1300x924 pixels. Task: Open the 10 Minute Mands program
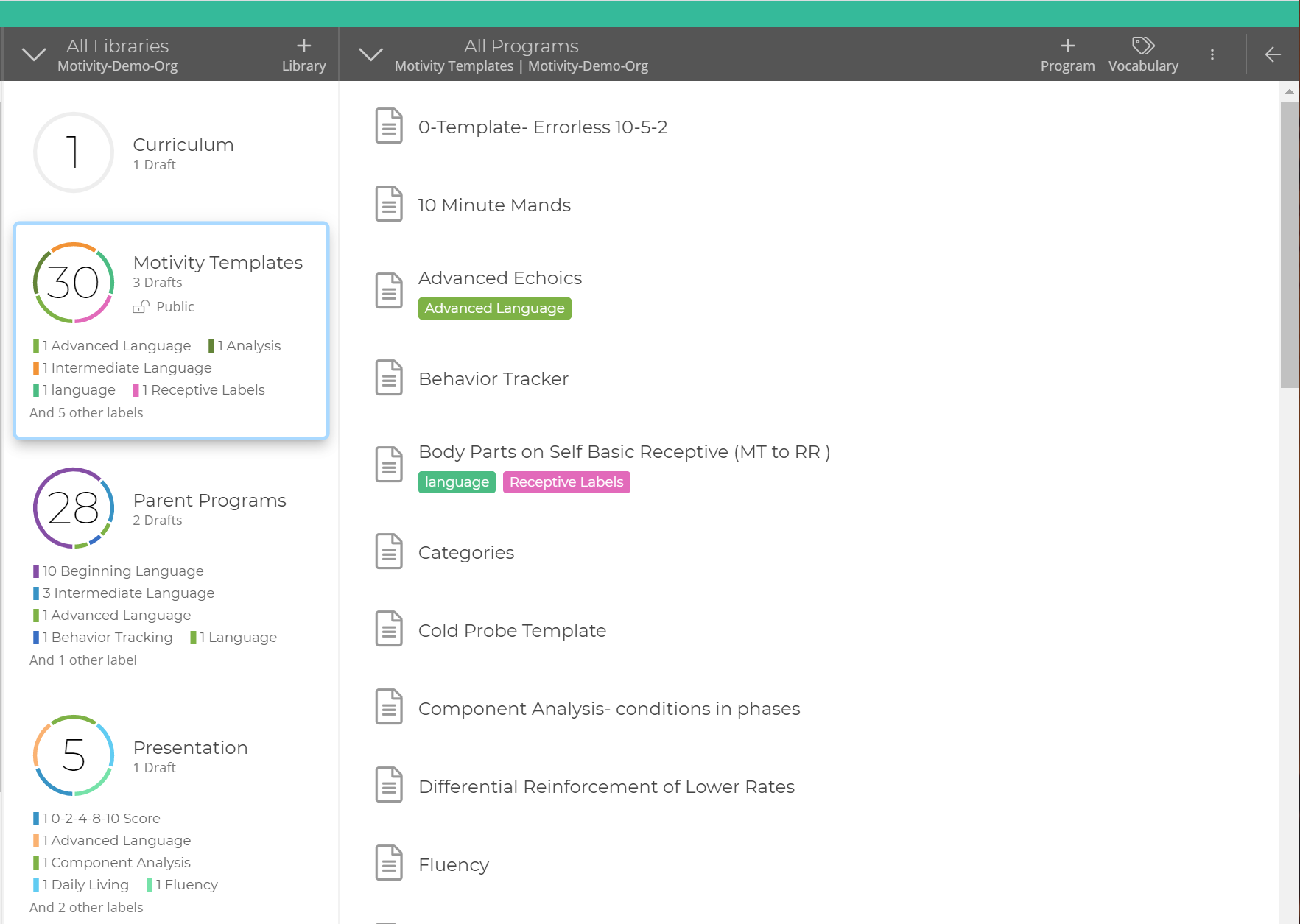494,205
